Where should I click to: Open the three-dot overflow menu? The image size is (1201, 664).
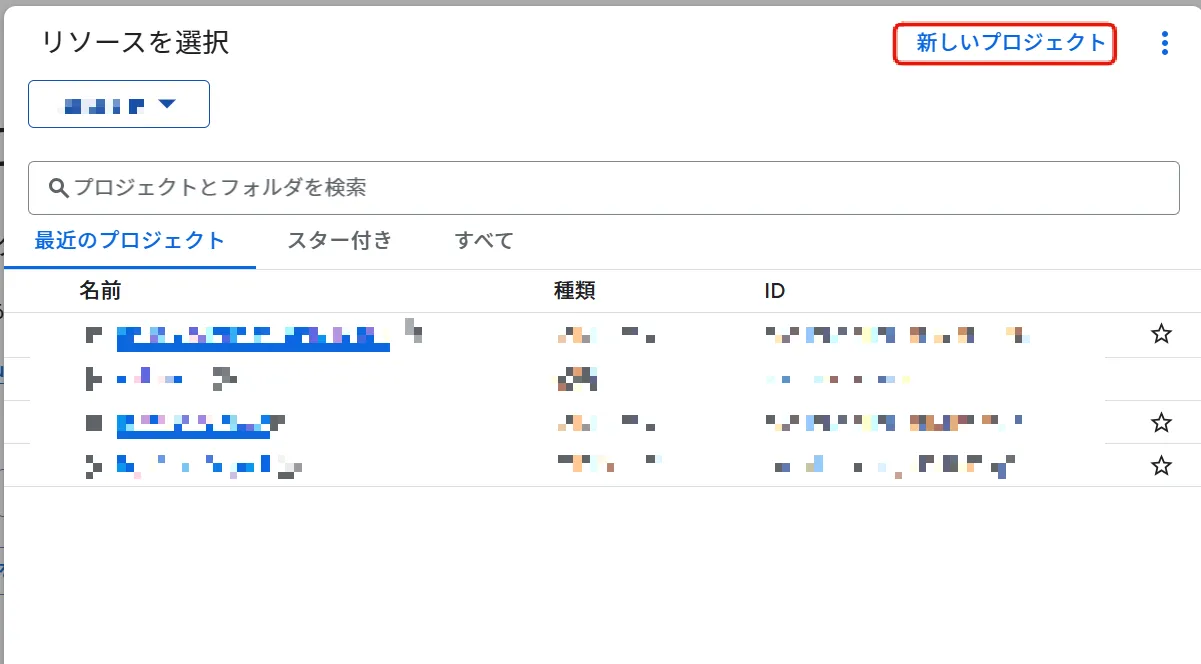pos(1164,43)
